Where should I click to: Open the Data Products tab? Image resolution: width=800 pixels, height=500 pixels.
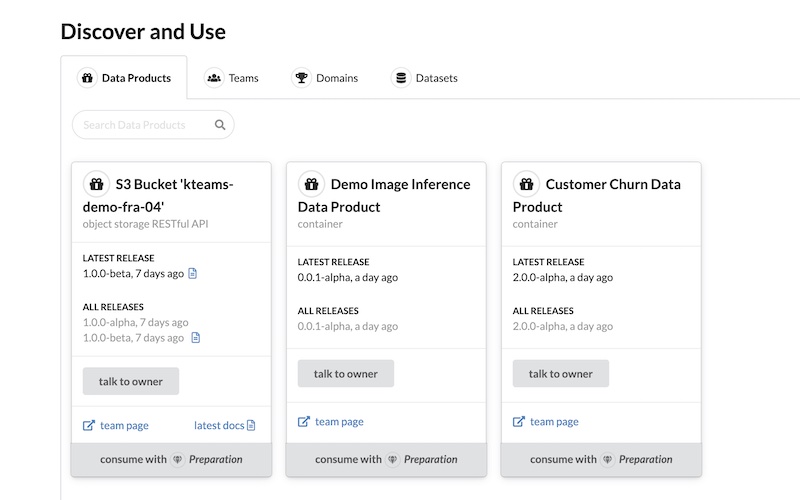[124, 78]
